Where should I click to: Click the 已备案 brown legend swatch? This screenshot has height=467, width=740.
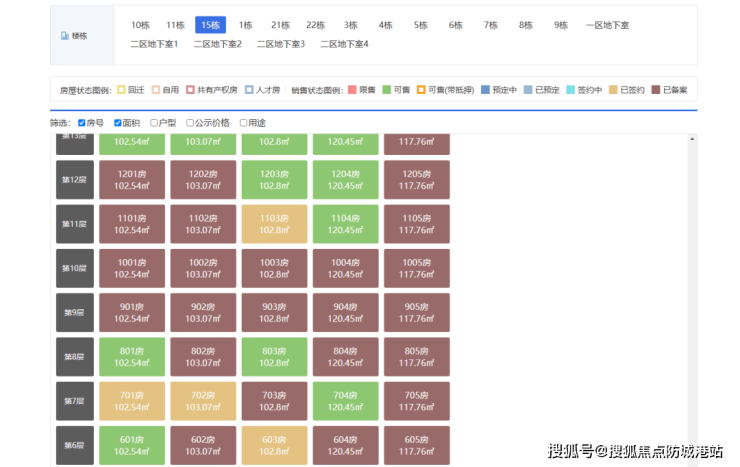(656, 90)
